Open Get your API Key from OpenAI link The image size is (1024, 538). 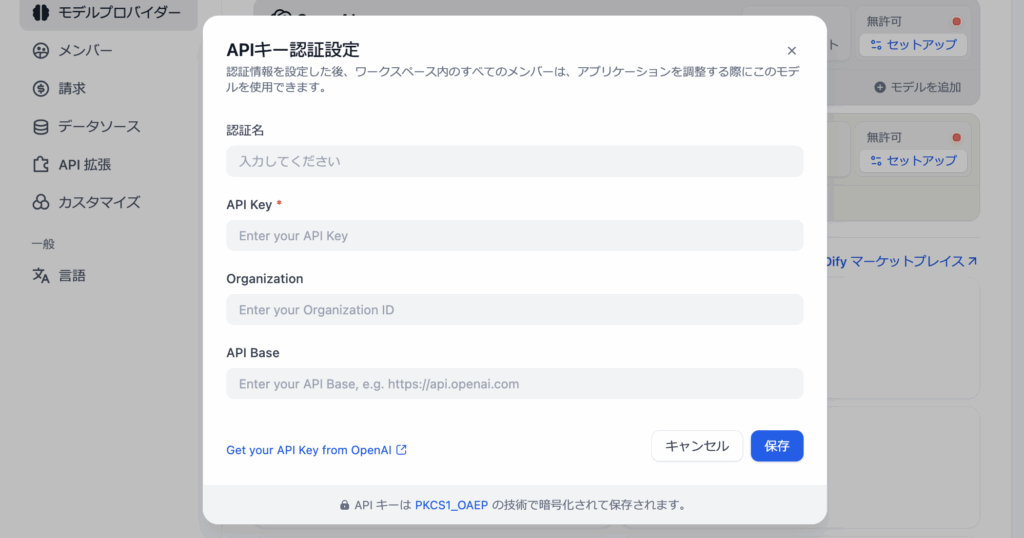pos(316,450)
